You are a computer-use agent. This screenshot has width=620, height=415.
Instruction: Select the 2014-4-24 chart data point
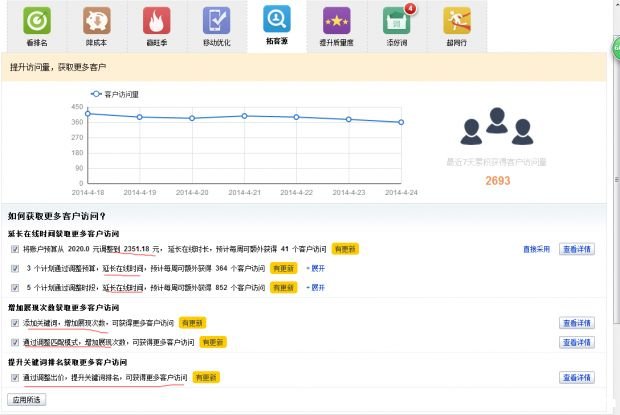(401, 122)
